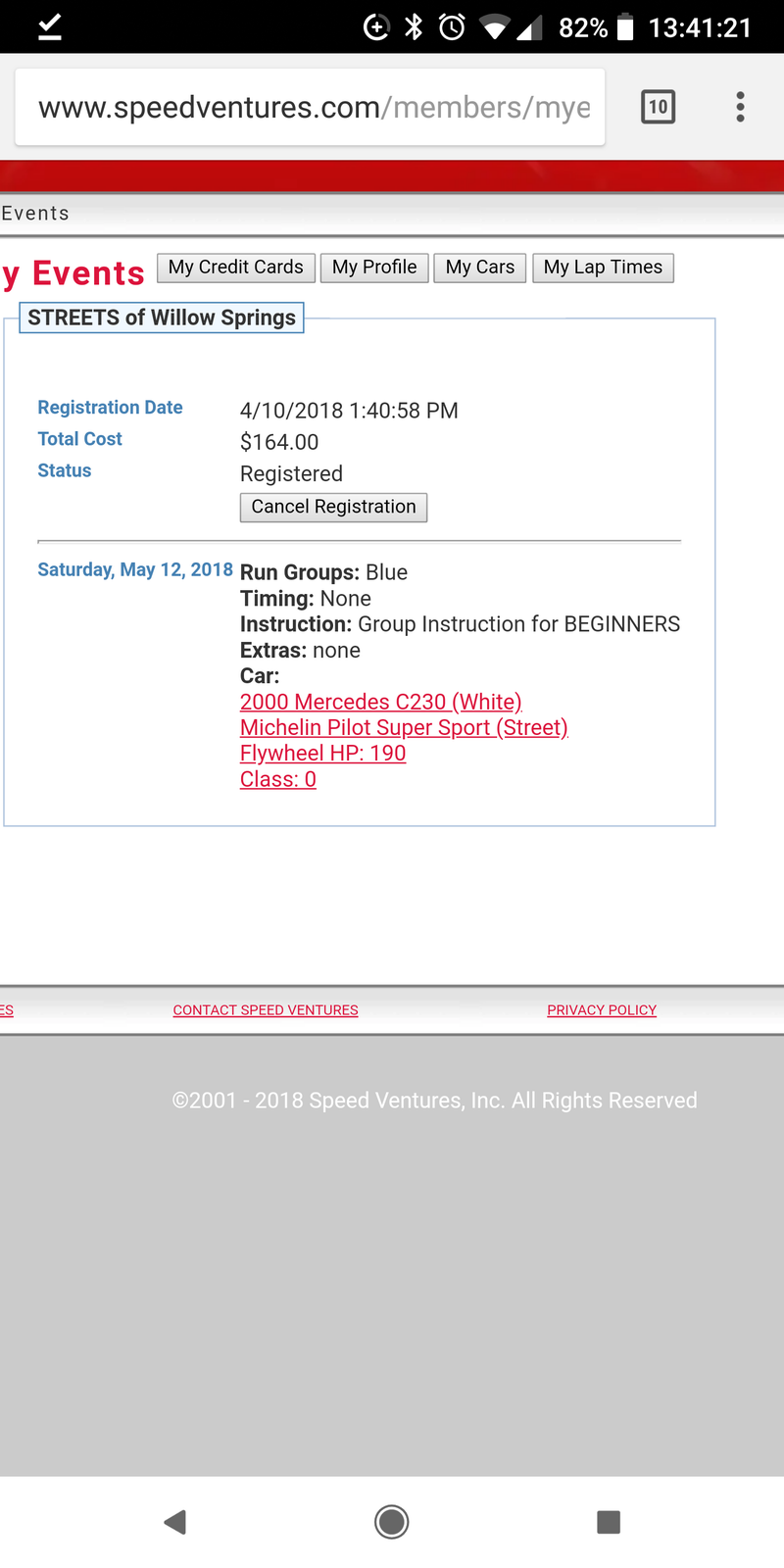The width and height of the screenshot is (784, 1568).
Task: Open My Credit Cards page
Action: pyautogui.click(x=236, y=268)
